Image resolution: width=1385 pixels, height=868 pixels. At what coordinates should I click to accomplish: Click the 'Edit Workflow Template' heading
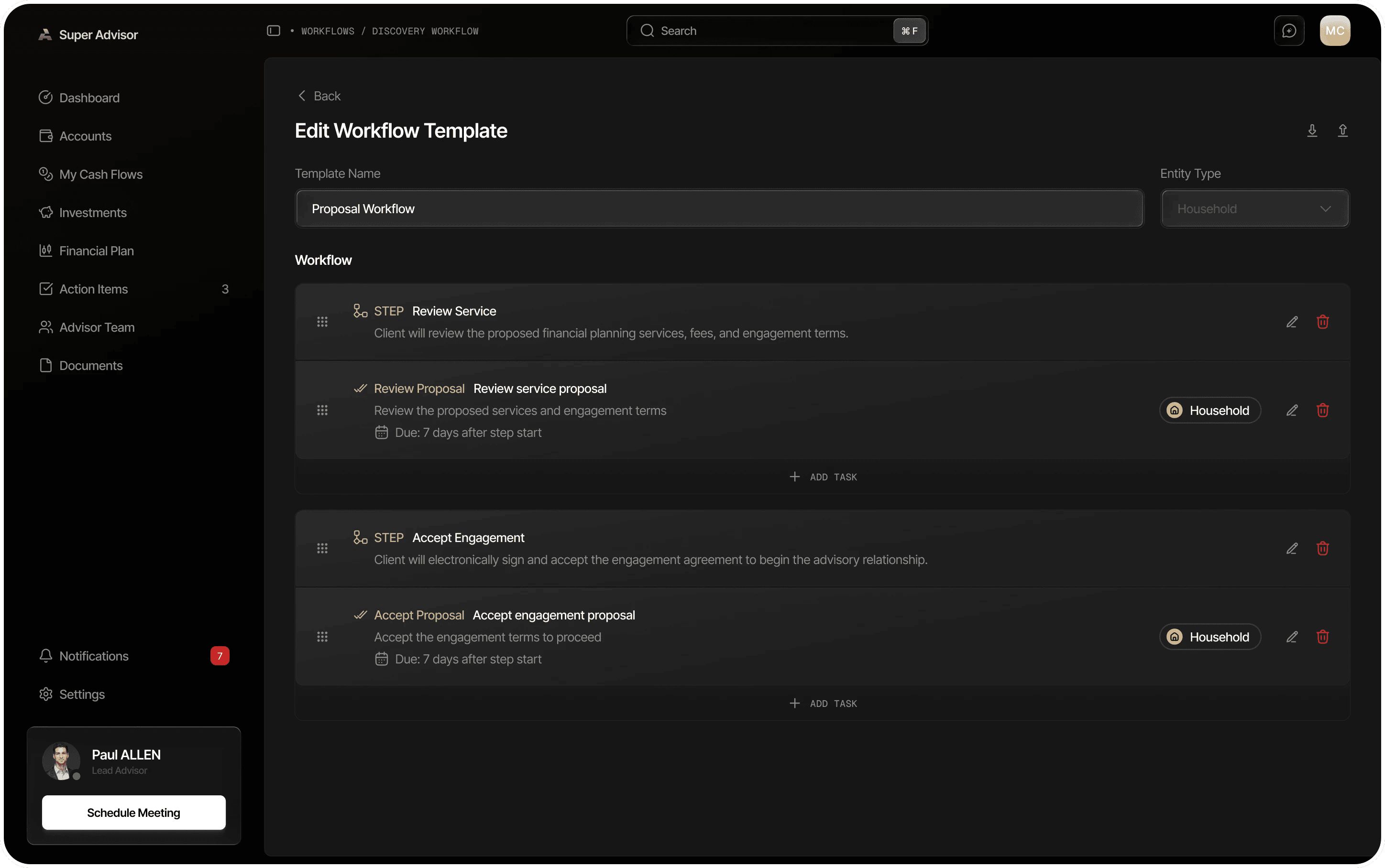[x=401, y=131]
